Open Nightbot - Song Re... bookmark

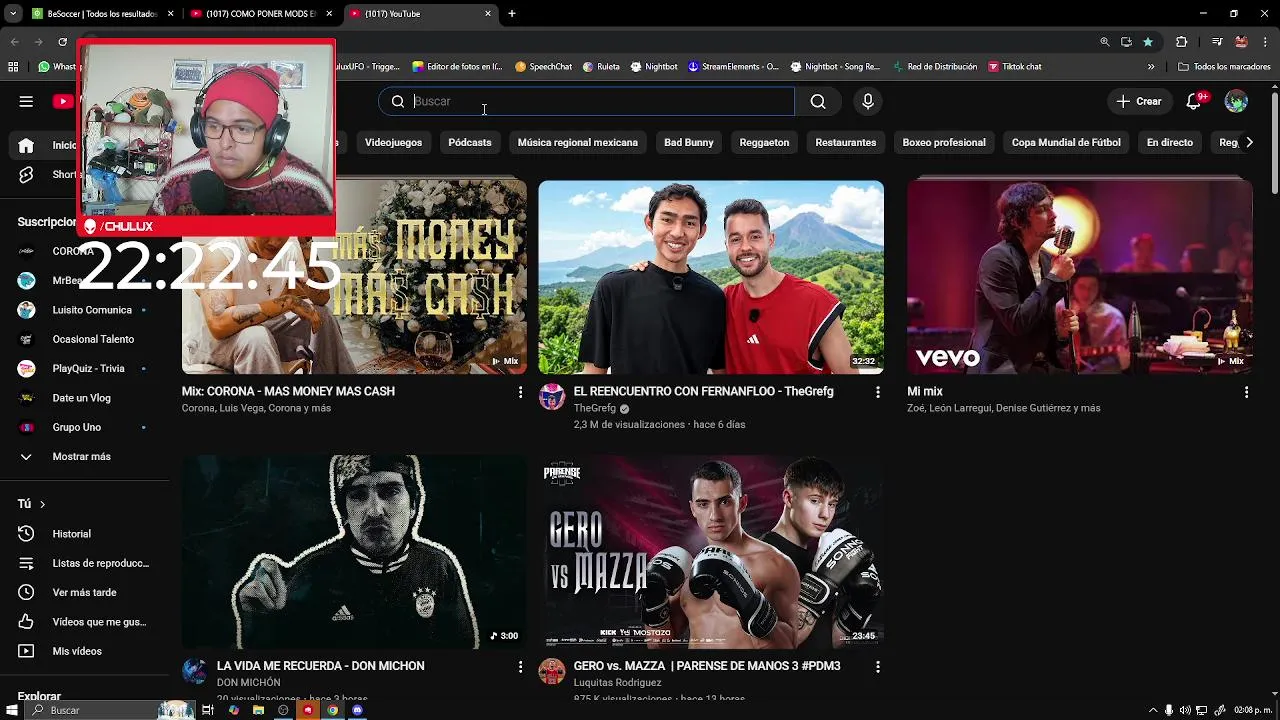[835, 67]
